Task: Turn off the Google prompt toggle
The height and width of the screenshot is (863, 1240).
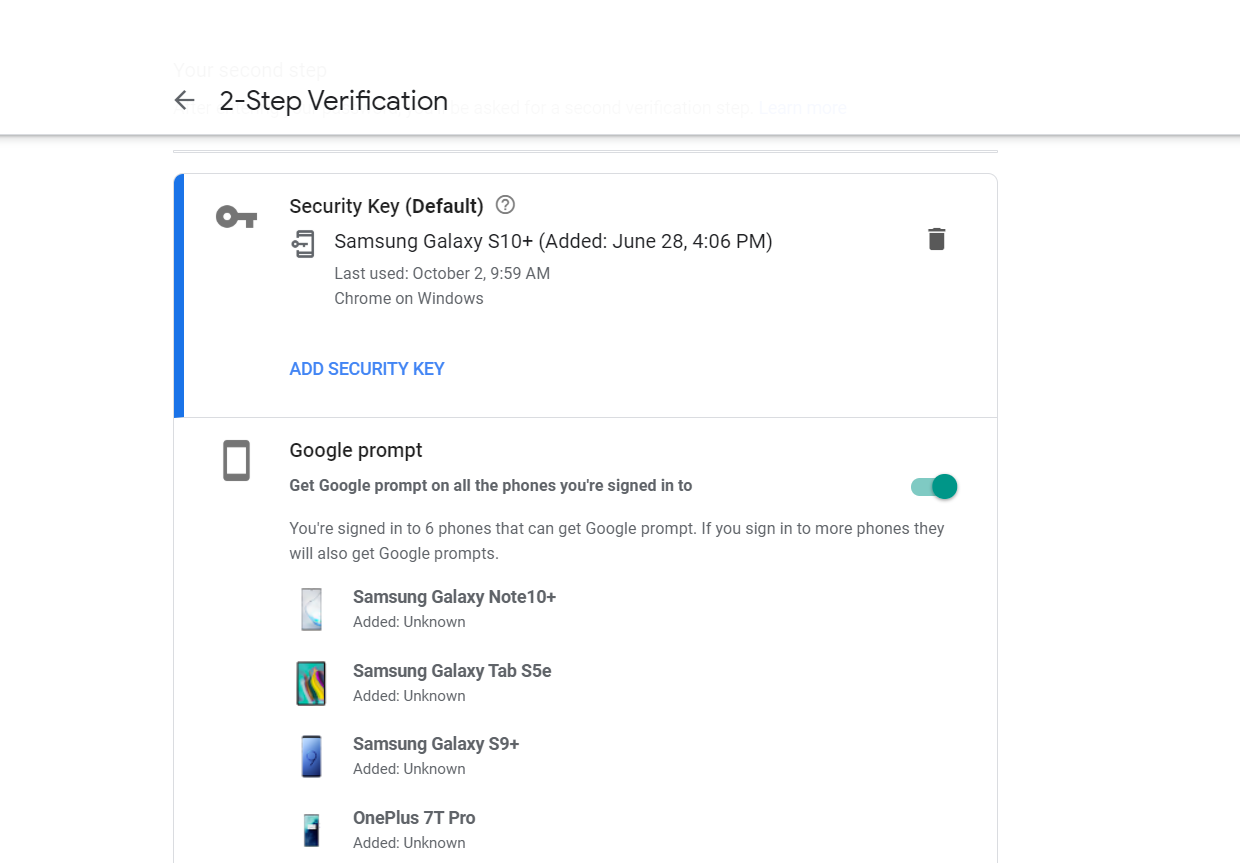Action: pyautogui.click(x=935, y=487)
